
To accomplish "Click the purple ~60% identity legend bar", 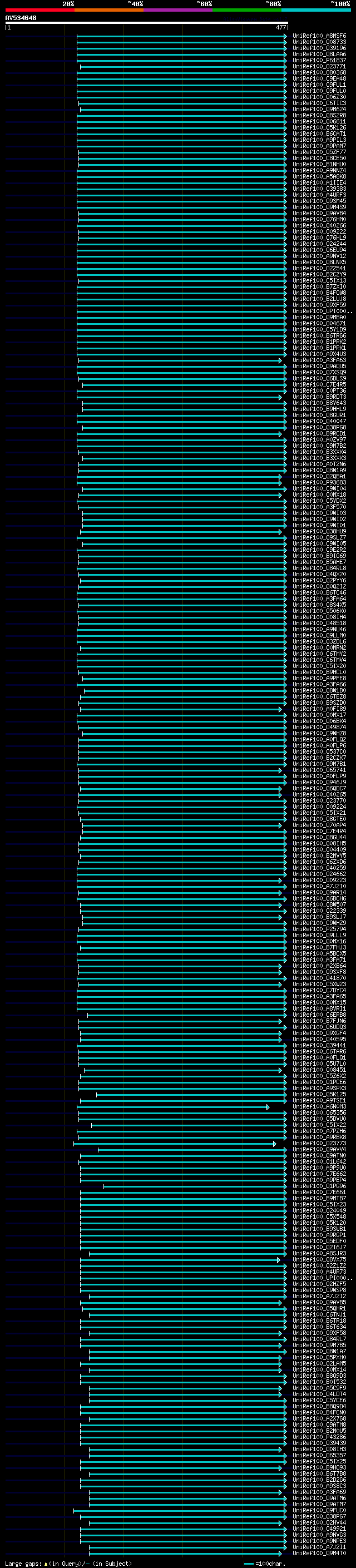I will [x=179, y=10].
